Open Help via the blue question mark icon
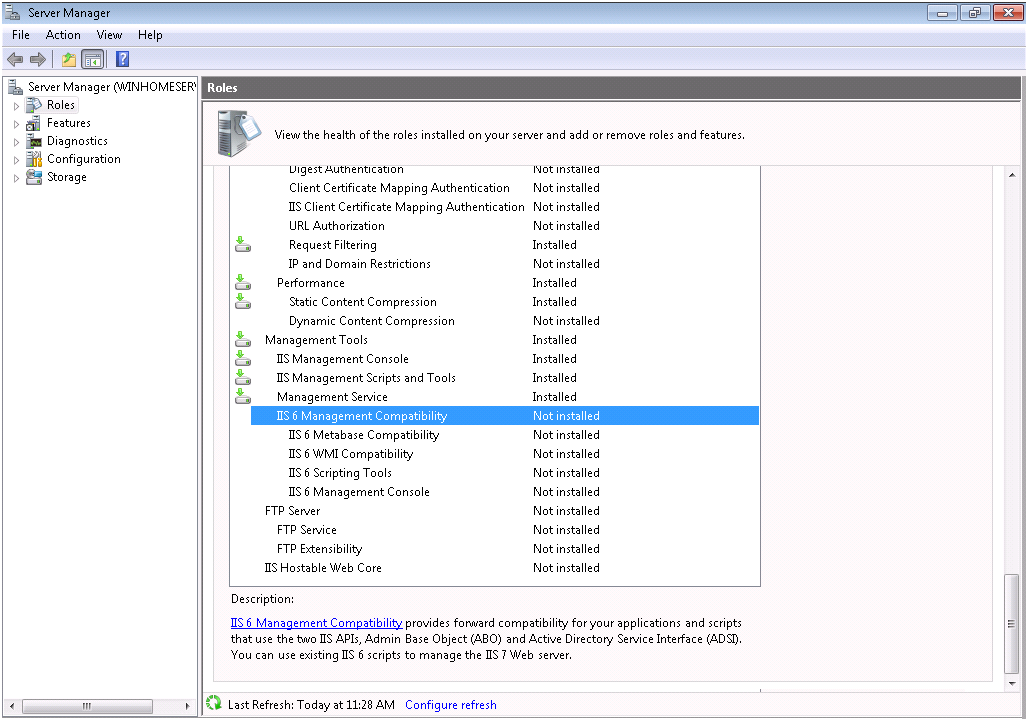The image size is (1028, 721). (x=122, y=59)
